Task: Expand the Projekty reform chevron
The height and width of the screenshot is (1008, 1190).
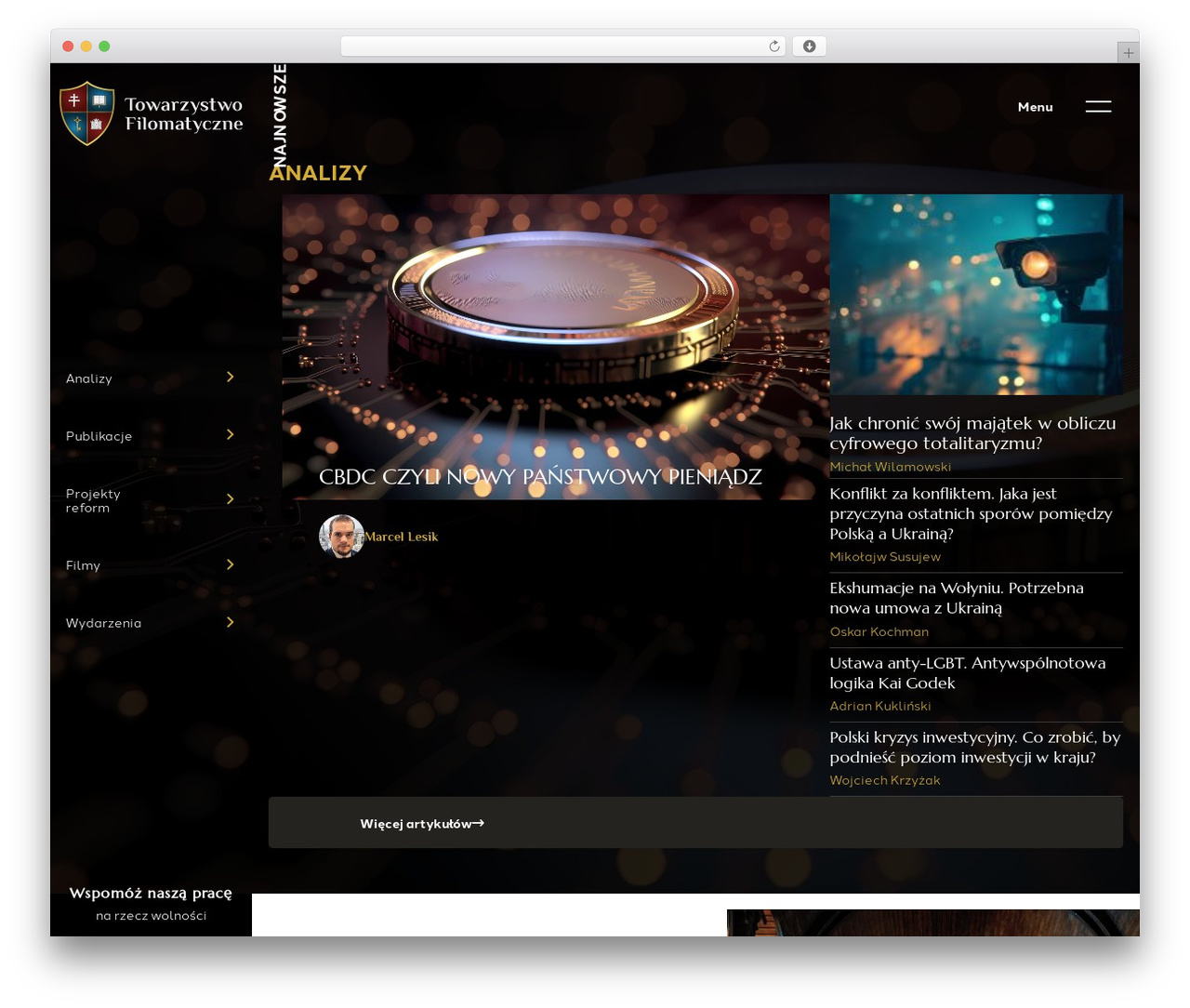Action: pos(231,499)
